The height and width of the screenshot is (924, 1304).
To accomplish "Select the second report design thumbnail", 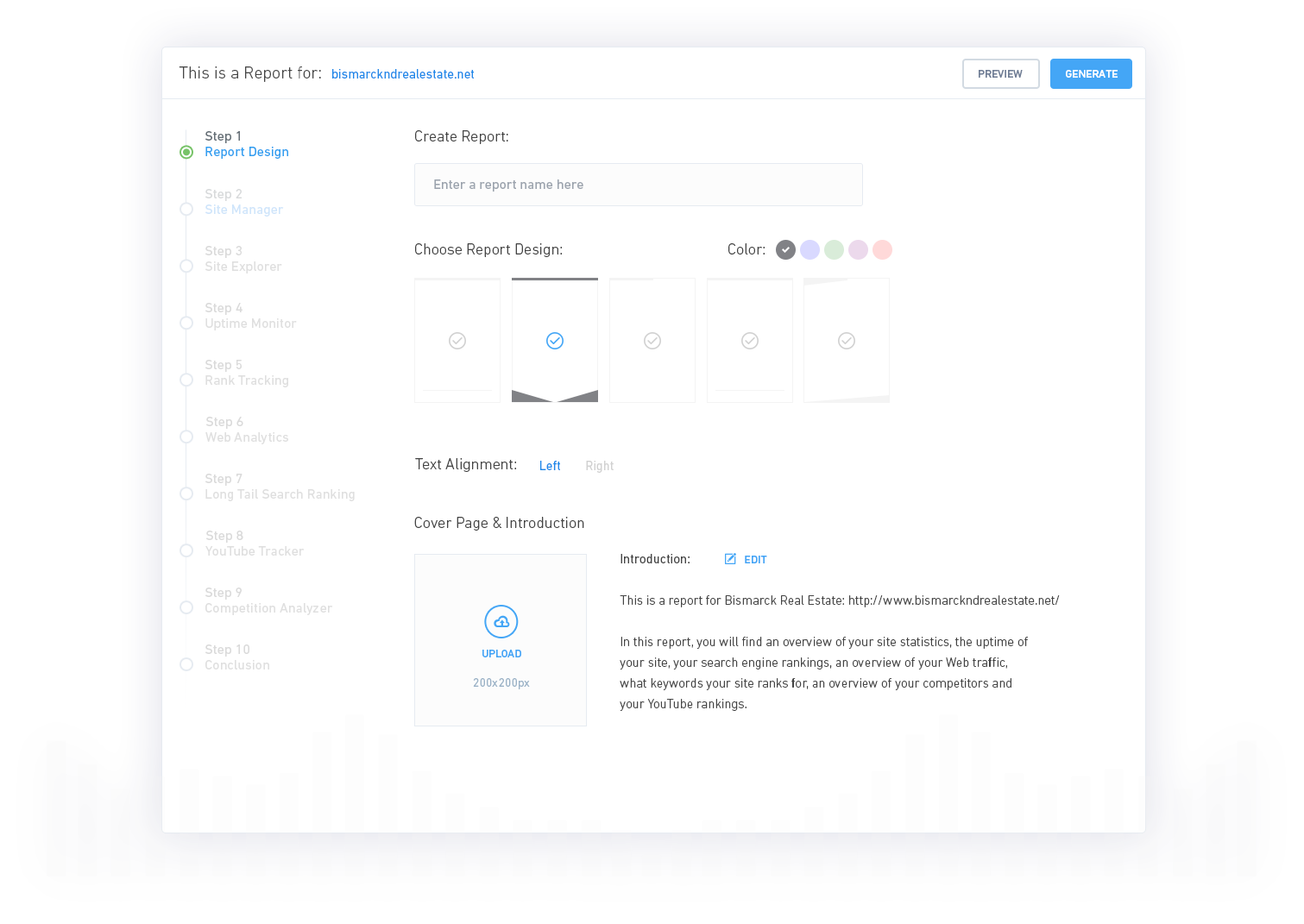I will [x=555, y=340].
